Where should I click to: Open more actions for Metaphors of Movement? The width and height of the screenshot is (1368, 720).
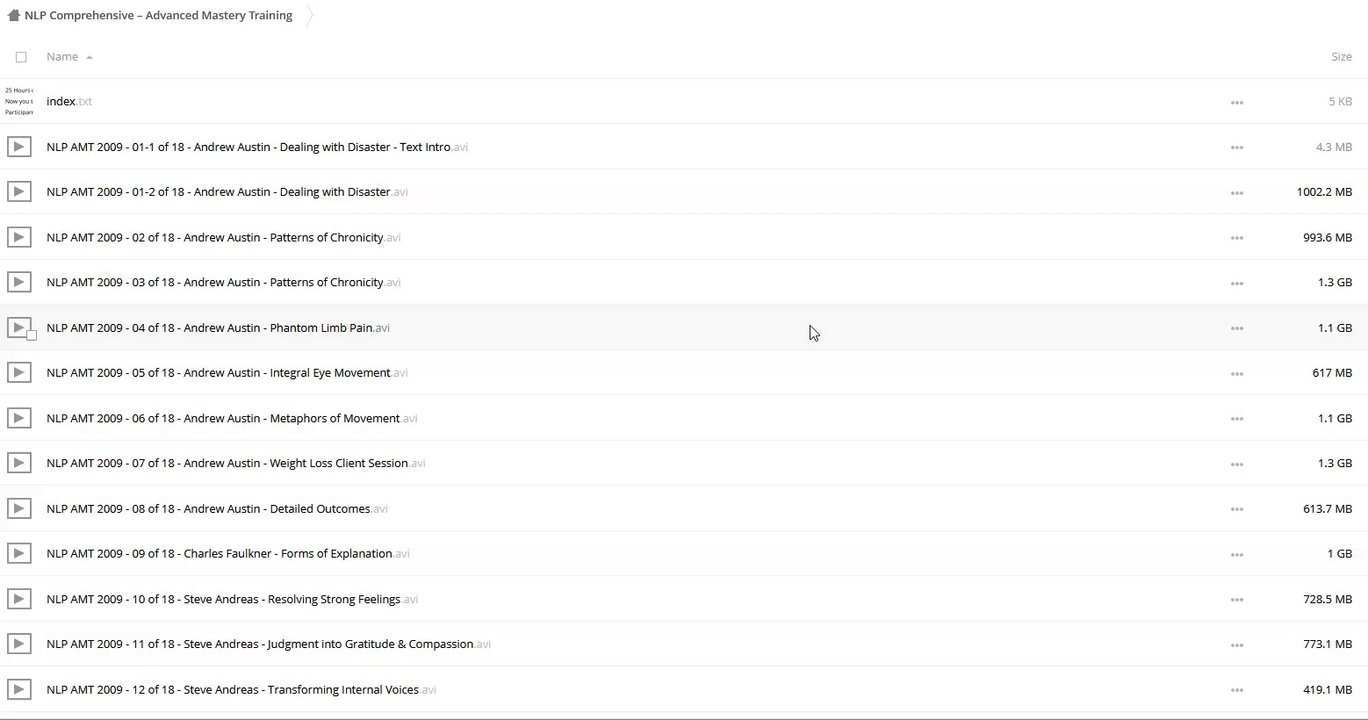coord(1237,419)
